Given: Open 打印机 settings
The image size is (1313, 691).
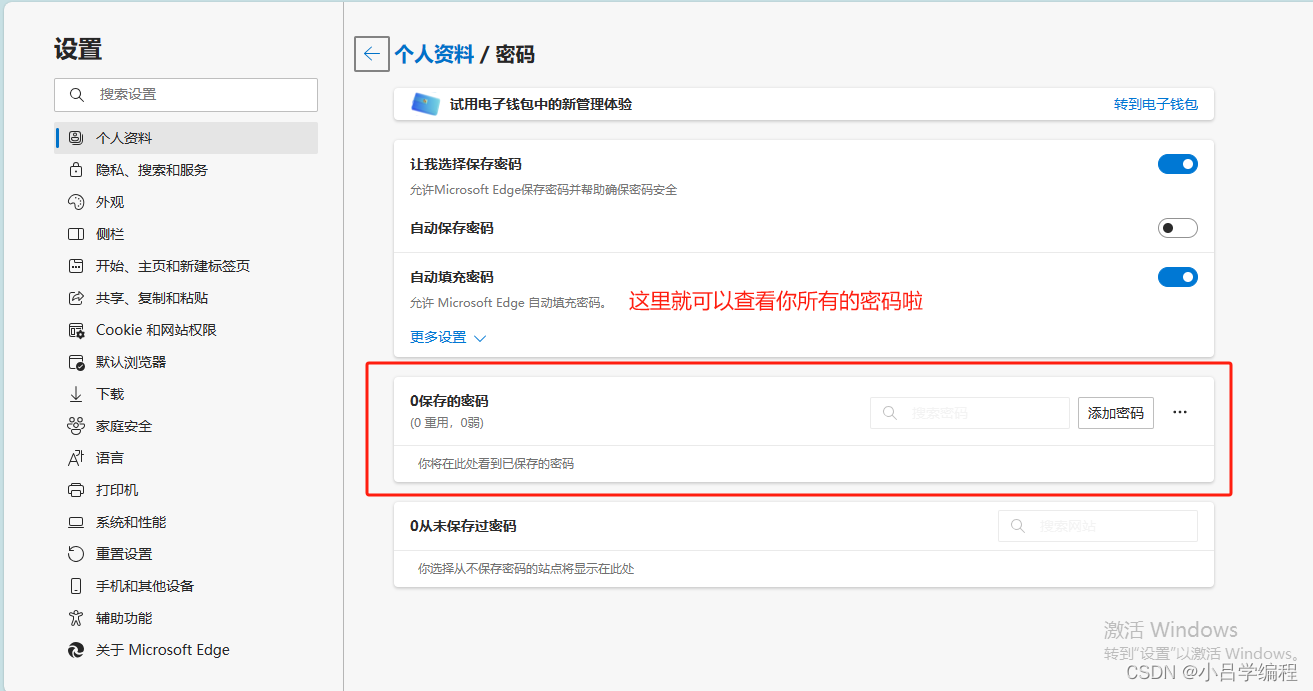Looking at the screenshot, I should coord(187,490).
